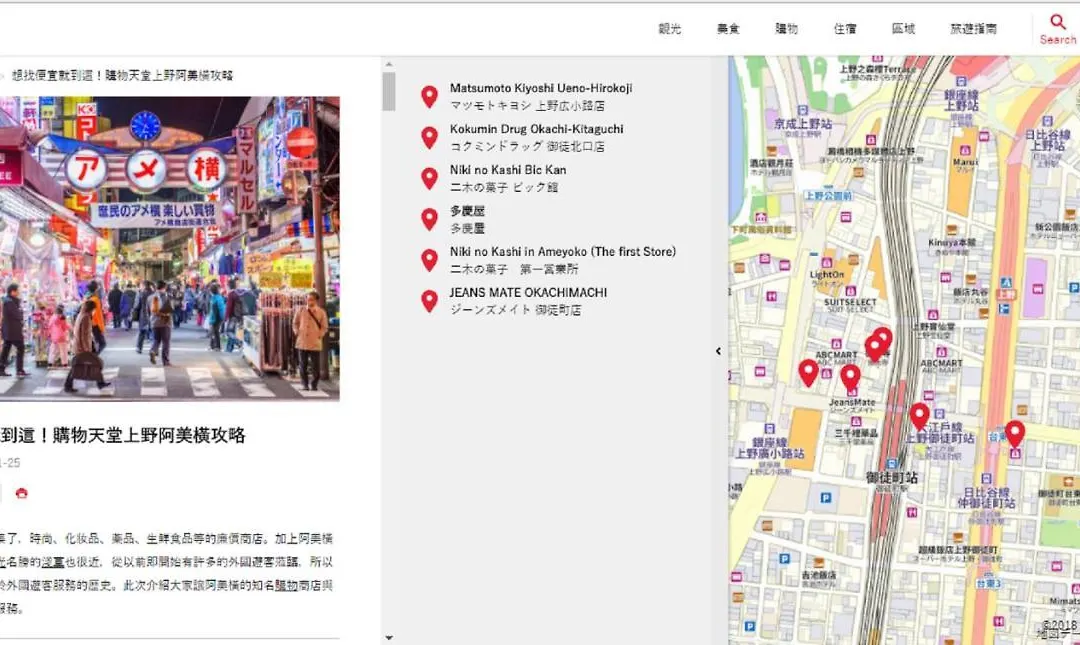The width and height of the screenshot is (1080, 645).
Task: Follow the underlined 淺草 link in the article
Action: [x=53, y=562]
